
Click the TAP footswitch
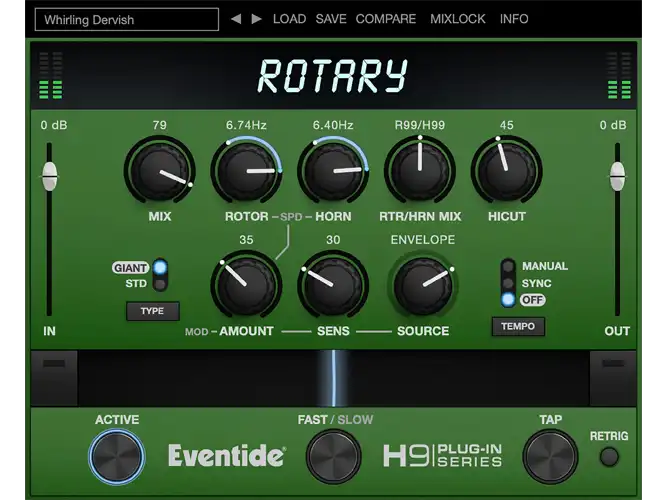550,457
